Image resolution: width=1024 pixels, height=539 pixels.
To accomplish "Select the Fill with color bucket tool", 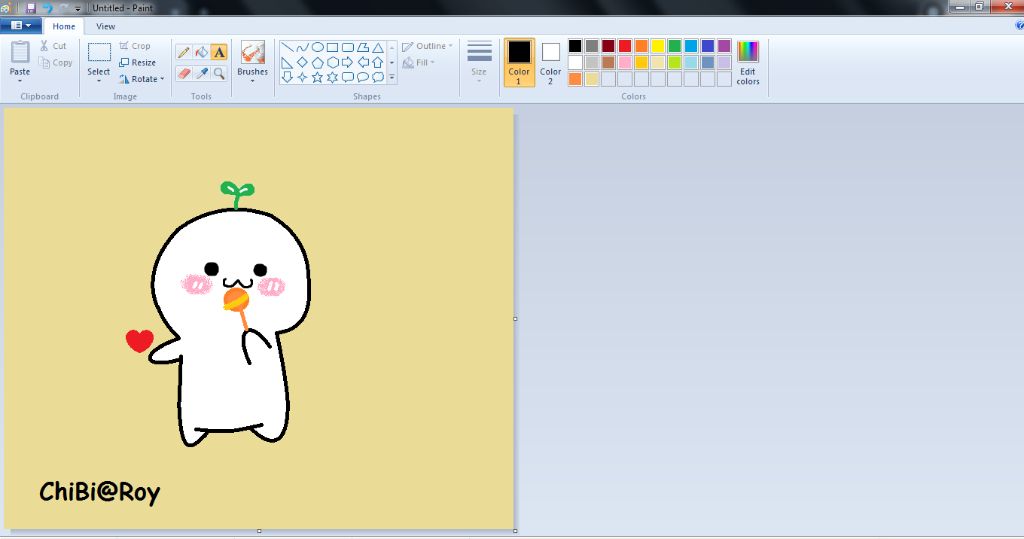I will (201, 52).
